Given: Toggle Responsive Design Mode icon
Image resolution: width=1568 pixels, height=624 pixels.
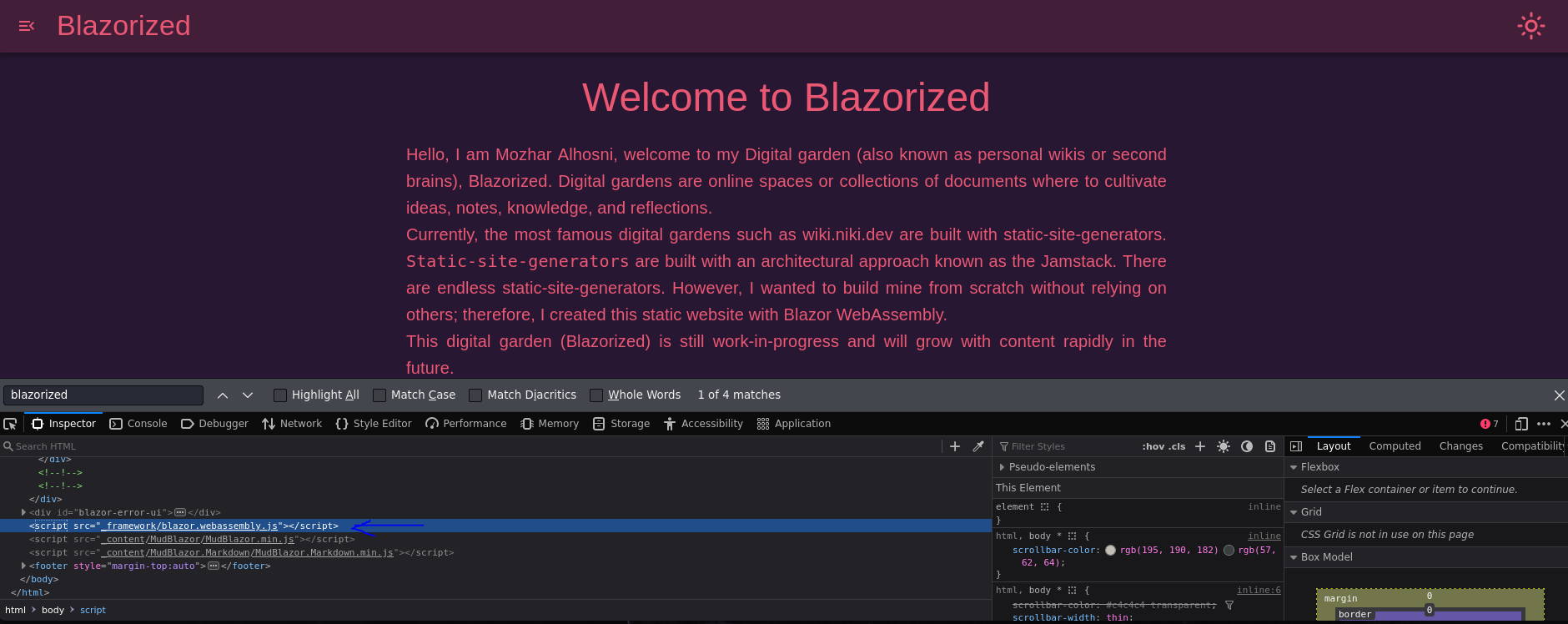Looking at the screenshot, I should click(x=1521, y=424).
